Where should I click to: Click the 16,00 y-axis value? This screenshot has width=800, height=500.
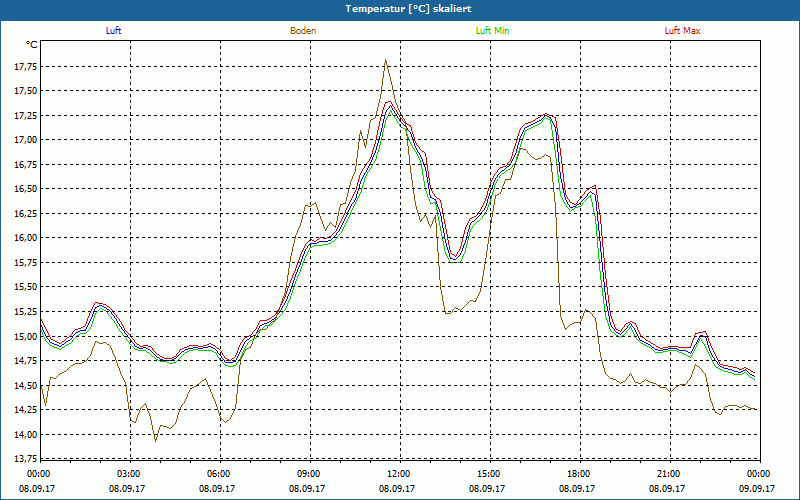(26, 238)
